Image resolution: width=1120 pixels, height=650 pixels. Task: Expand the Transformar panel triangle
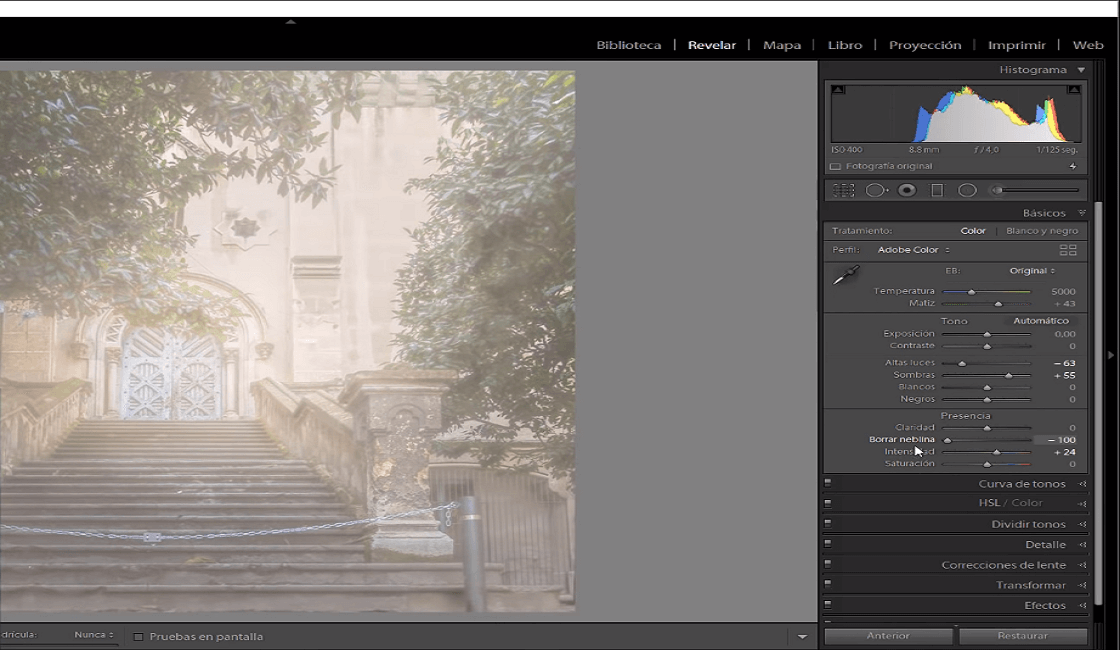(1082, 585)
